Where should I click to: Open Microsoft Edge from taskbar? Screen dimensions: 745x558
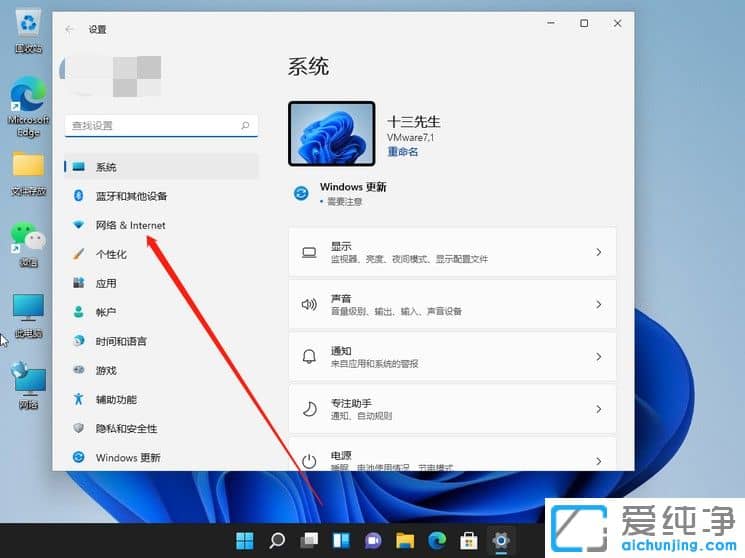(437, 540)
